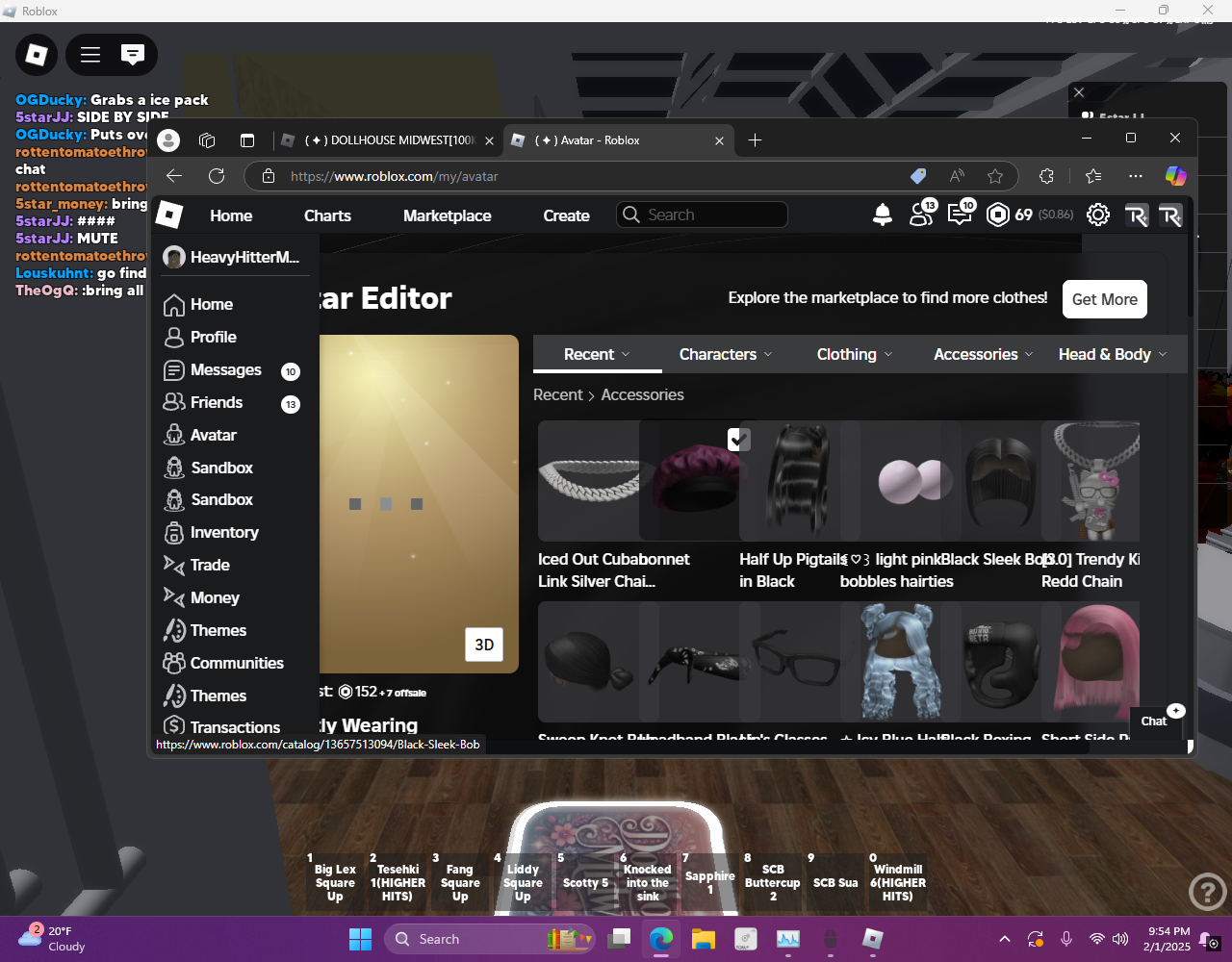Screen dimensions: 1232x962
Task: Click the Roblox site logo
Action: pos(169,215)
